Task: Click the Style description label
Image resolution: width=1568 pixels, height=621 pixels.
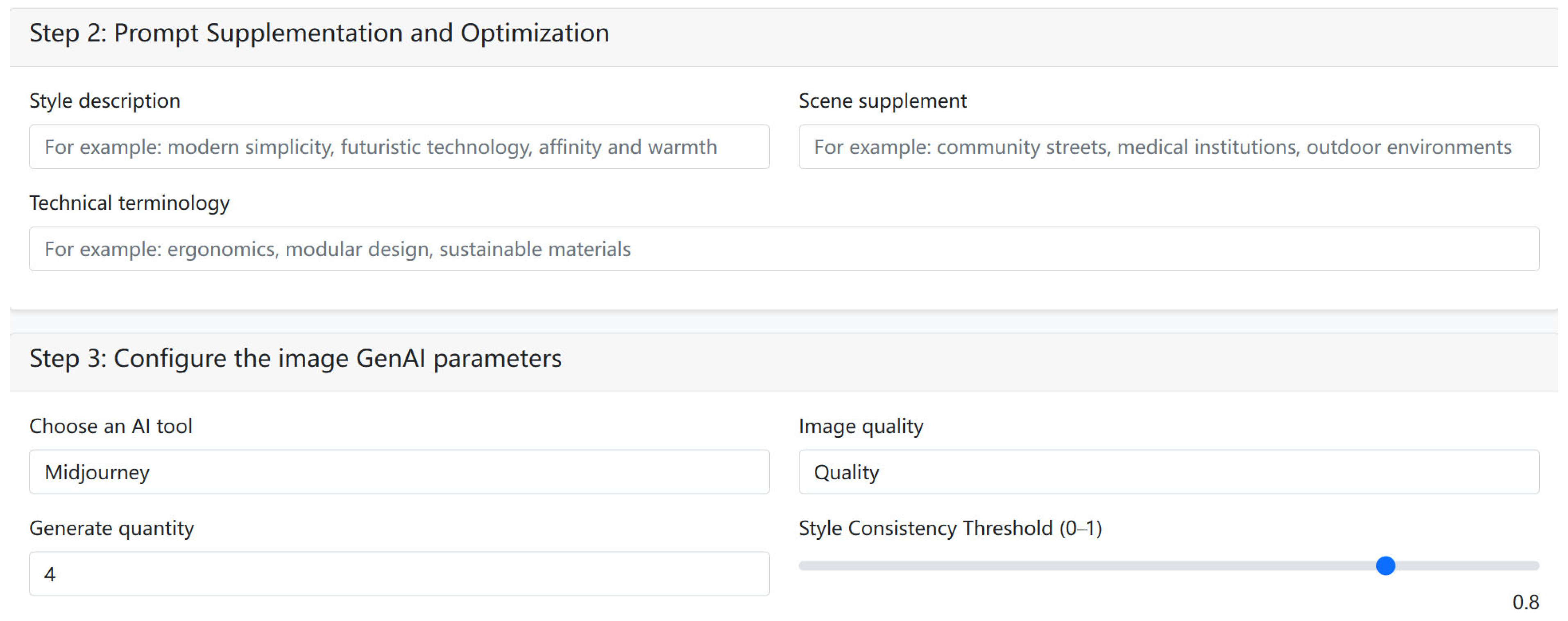Action: point(105,100)
